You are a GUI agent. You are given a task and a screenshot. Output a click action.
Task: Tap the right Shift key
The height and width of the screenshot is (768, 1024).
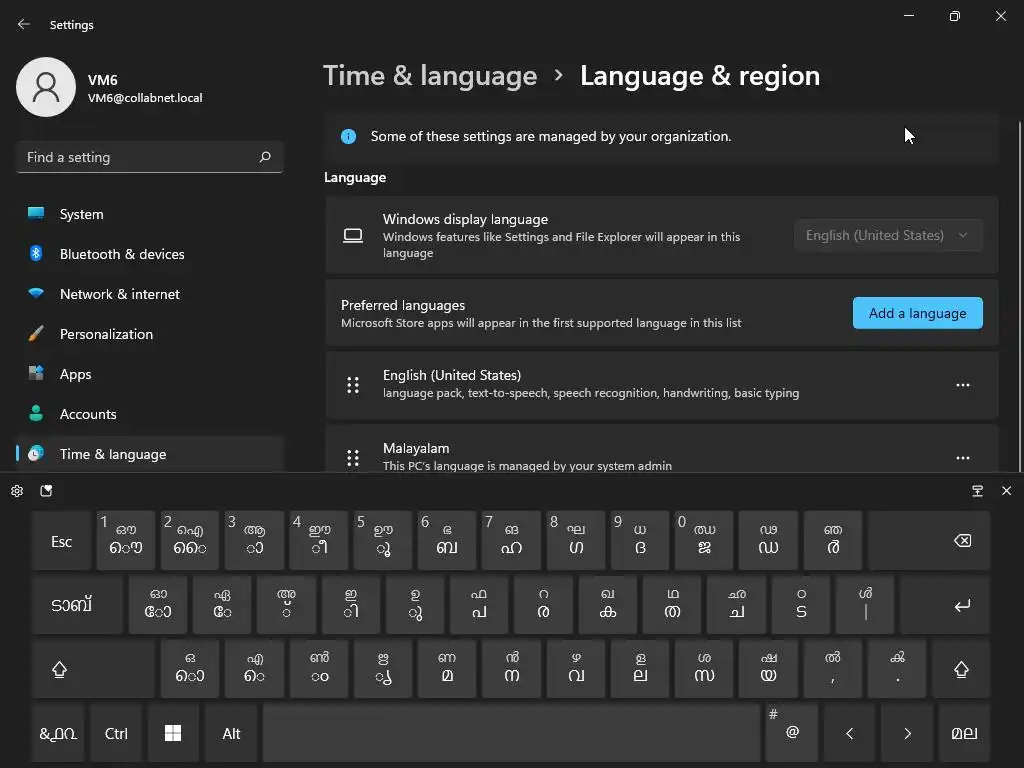click(961, 669)
